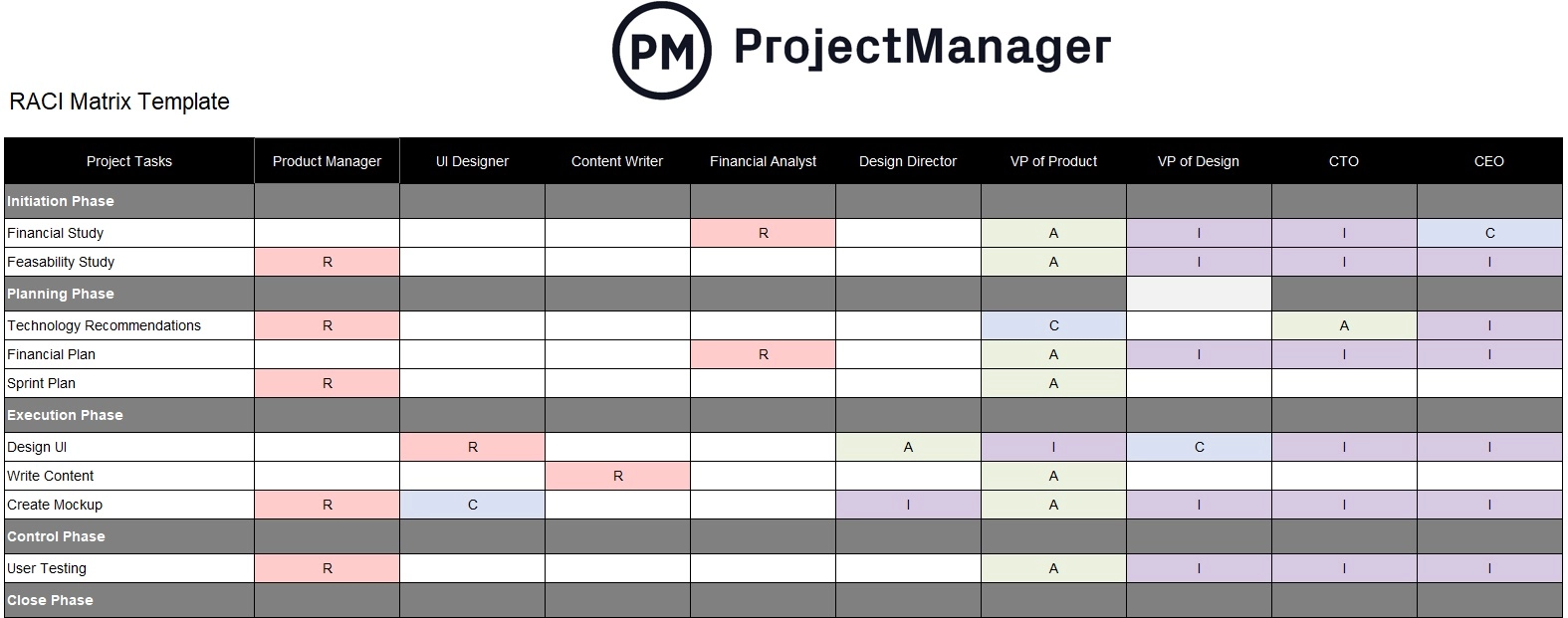The width and height of the screenshot is (1568, 618).
Task: Select the blue C cell for Financial Study
Action: click(x=1489, y=233)
